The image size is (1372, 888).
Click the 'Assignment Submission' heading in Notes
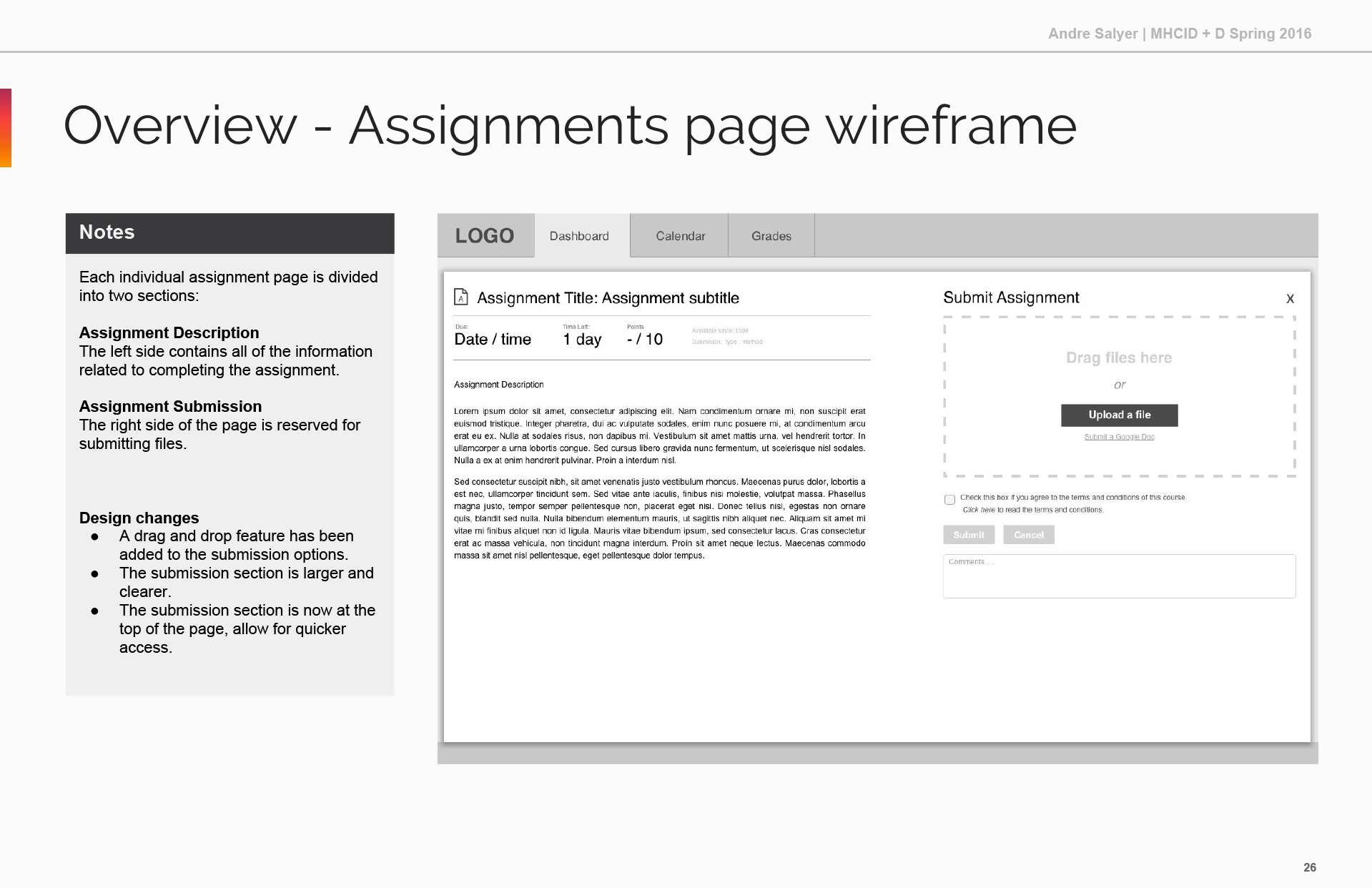click(x=170, y=406)
